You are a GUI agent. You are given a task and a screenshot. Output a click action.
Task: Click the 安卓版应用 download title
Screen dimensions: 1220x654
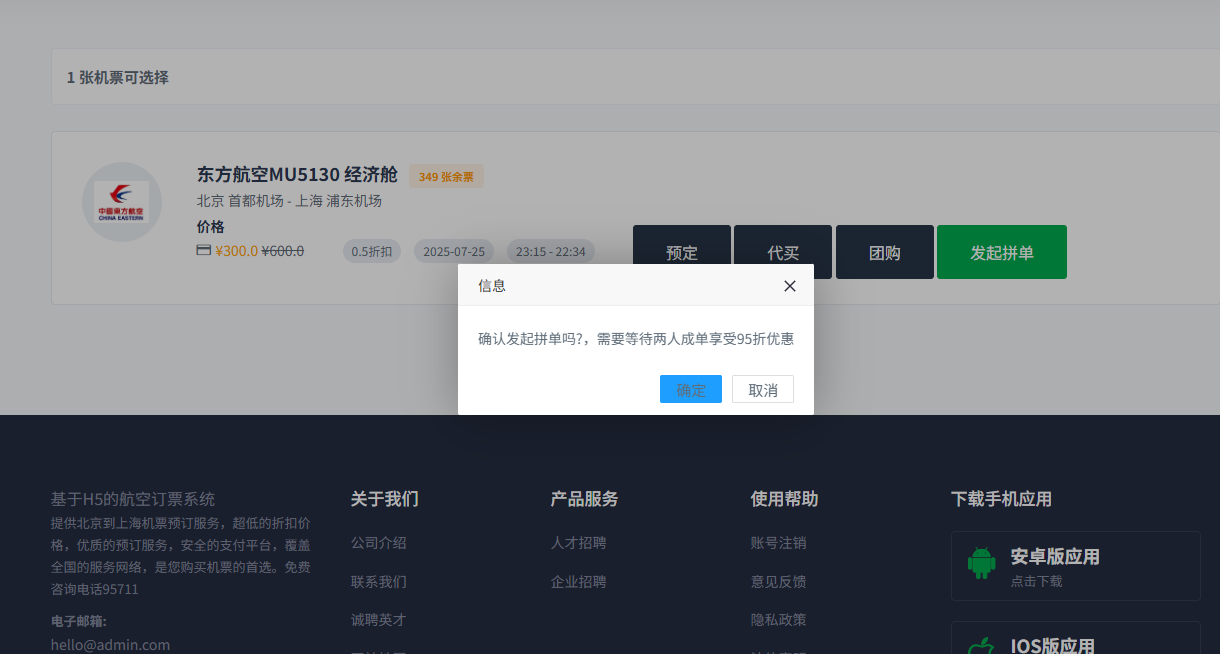[1055, 557]
